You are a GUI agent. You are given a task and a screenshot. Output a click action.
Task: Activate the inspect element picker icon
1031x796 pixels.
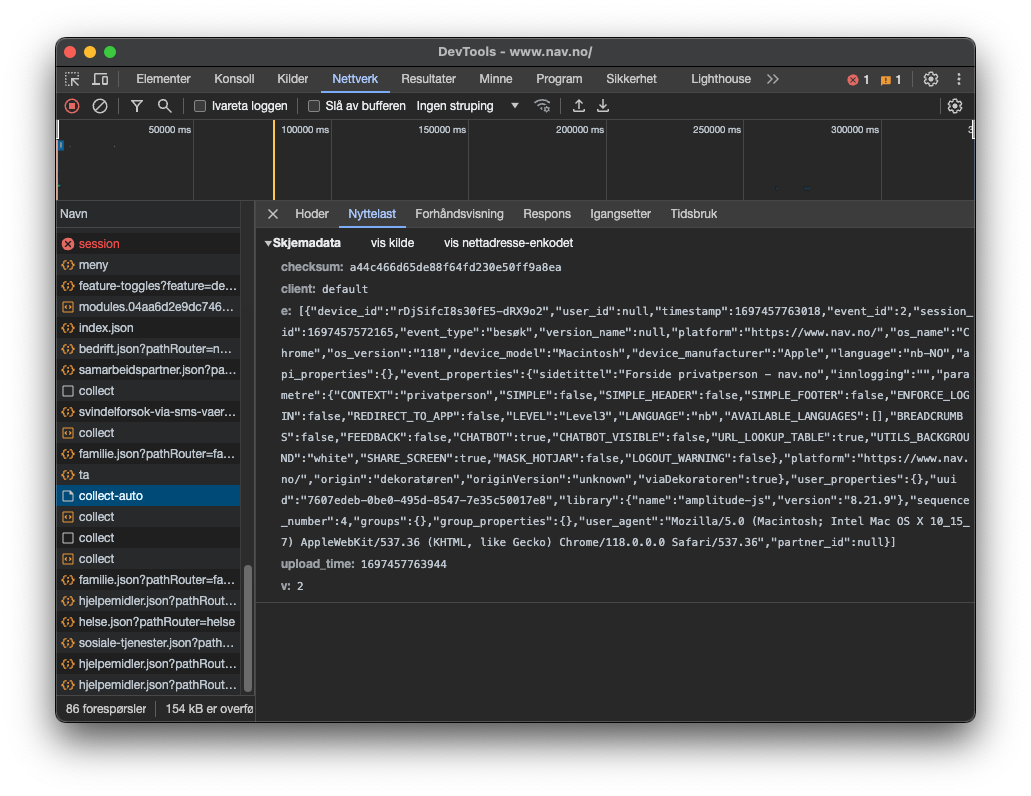click(72, 80)
